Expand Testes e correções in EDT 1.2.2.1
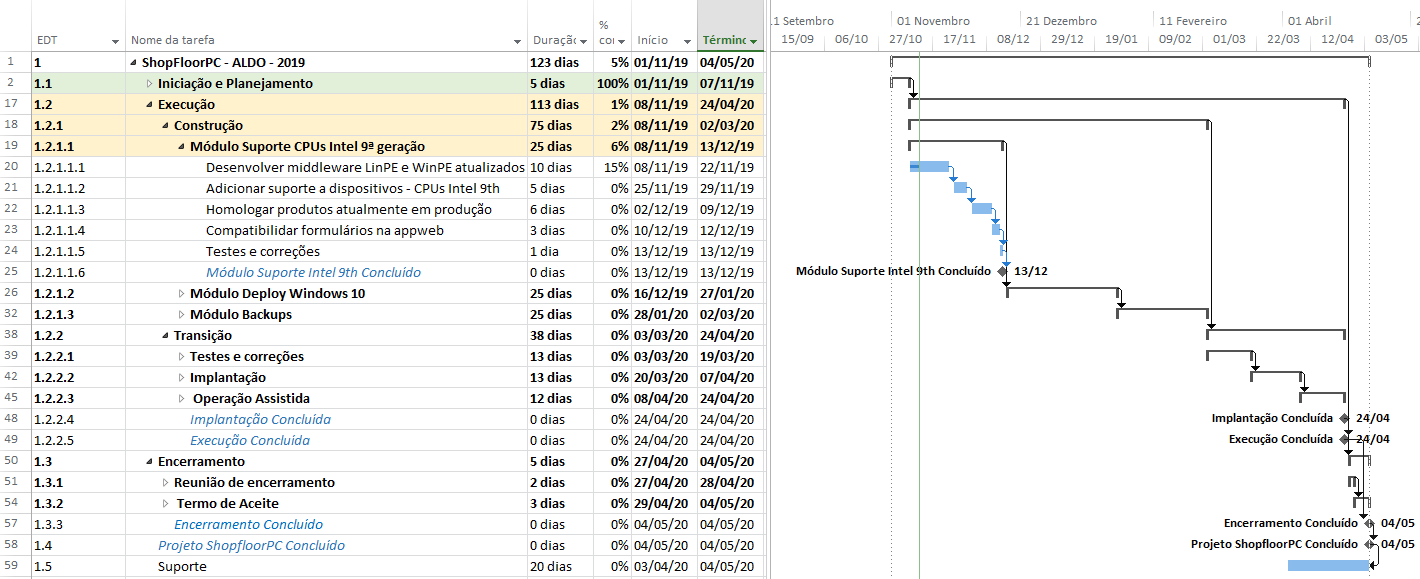The image size is (1420, 579). click(x=182, y=357)
